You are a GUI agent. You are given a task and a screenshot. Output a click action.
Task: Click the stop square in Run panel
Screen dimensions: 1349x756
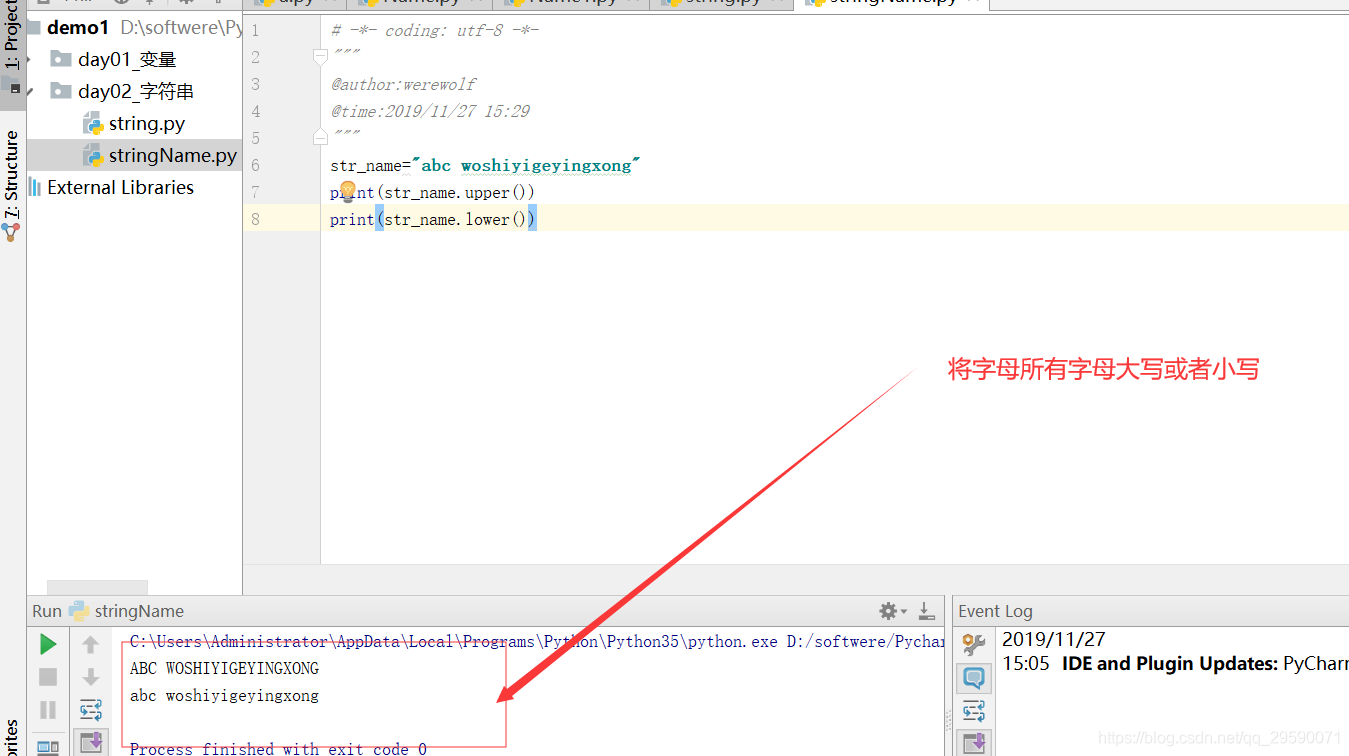coord(48,677)
